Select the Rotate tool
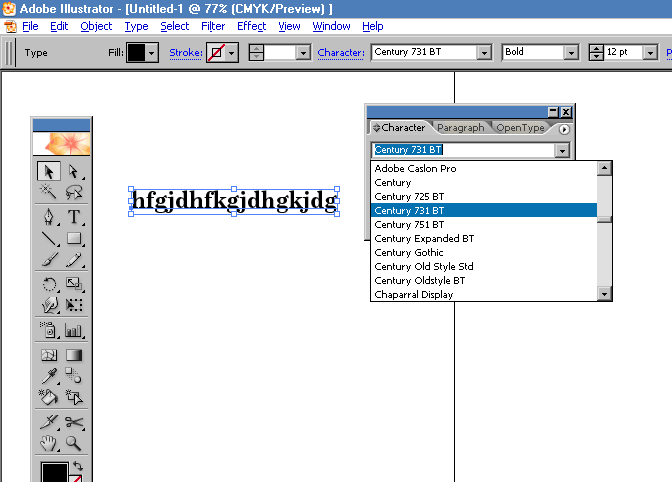The image size is (672, 482). 48,284
